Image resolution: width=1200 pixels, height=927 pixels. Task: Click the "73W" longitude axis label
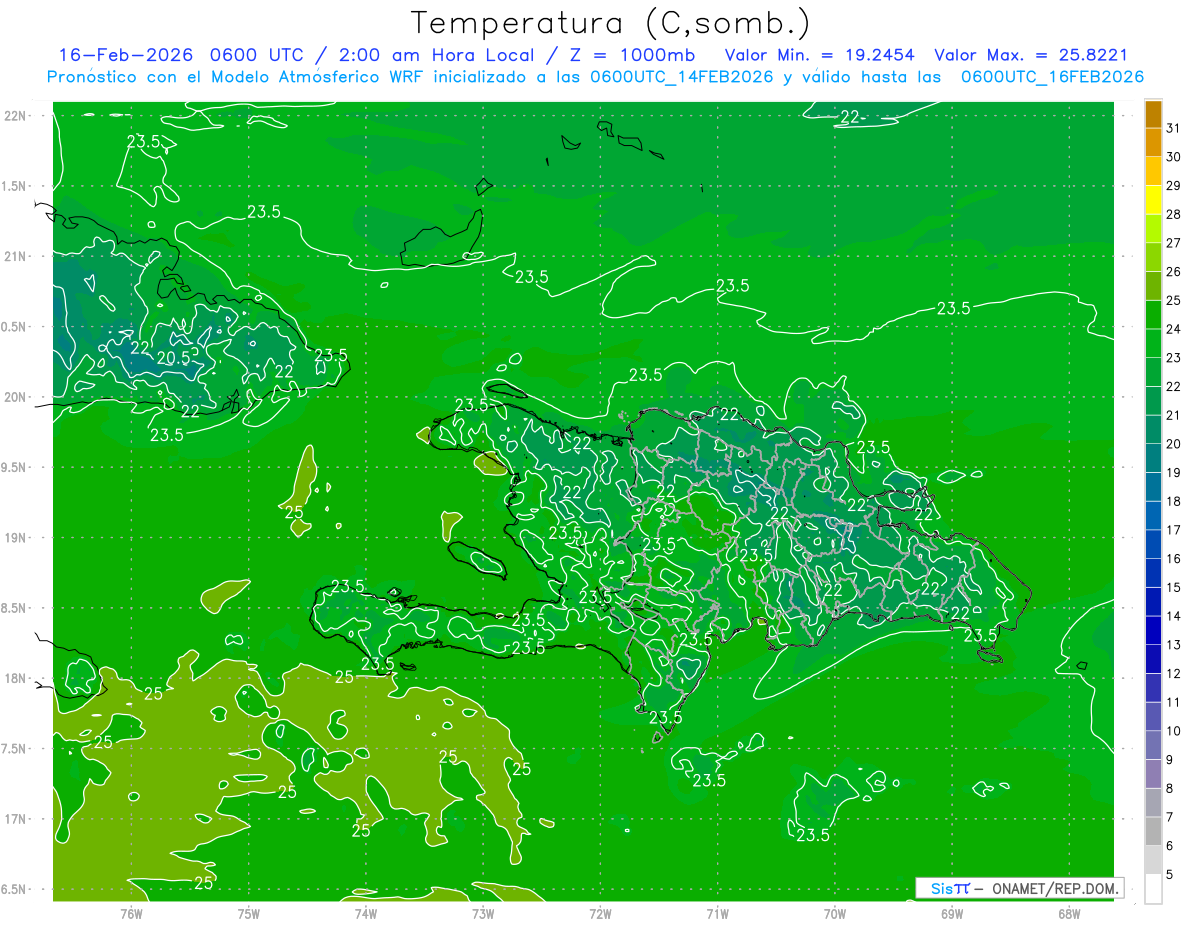483,913
